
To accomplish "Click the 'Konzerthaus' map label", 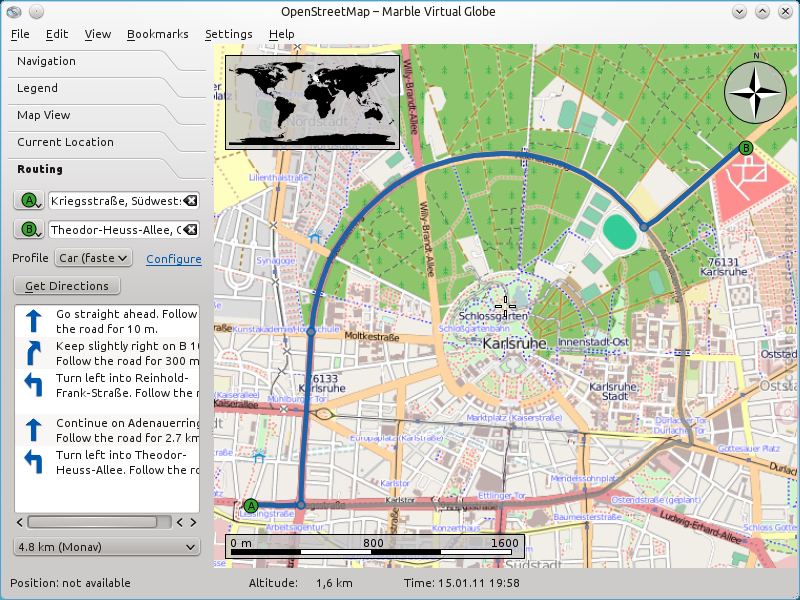I will pyautogui.click(x=456, y=528).
